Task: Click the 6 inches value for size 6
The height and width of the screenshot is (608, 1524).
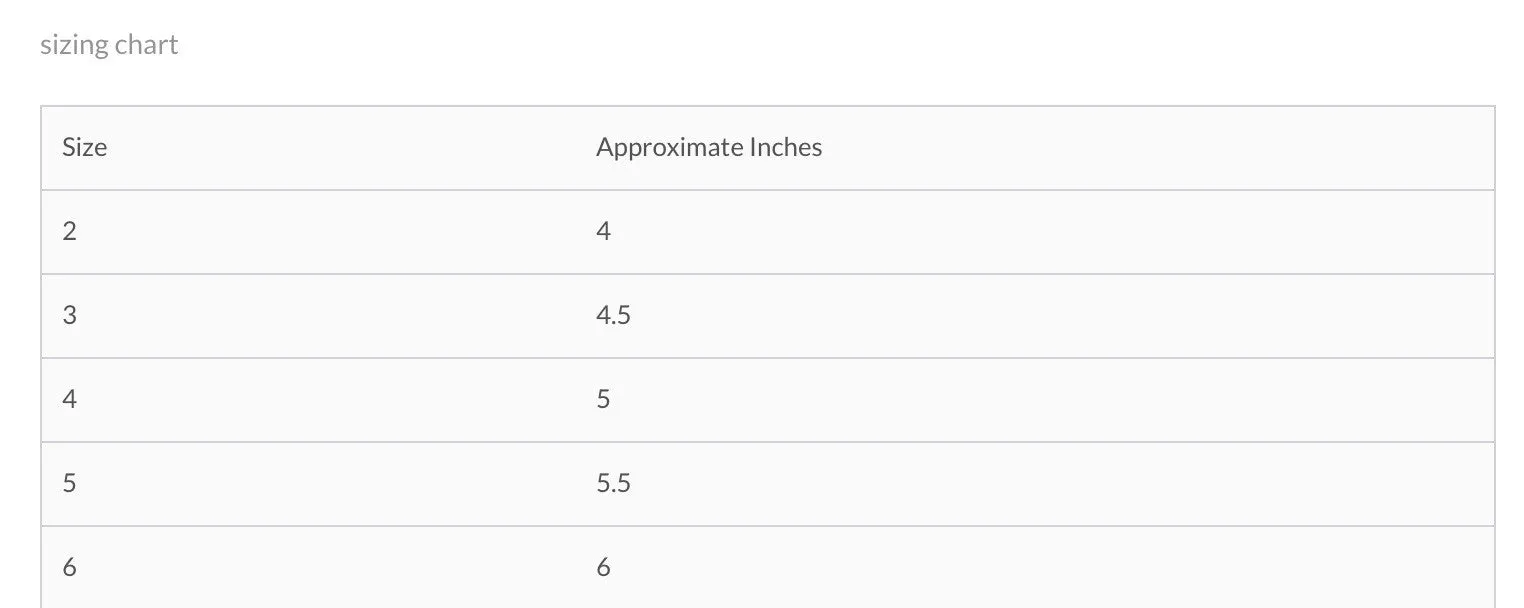Action: pyautogui.click(x=603, y=568)
